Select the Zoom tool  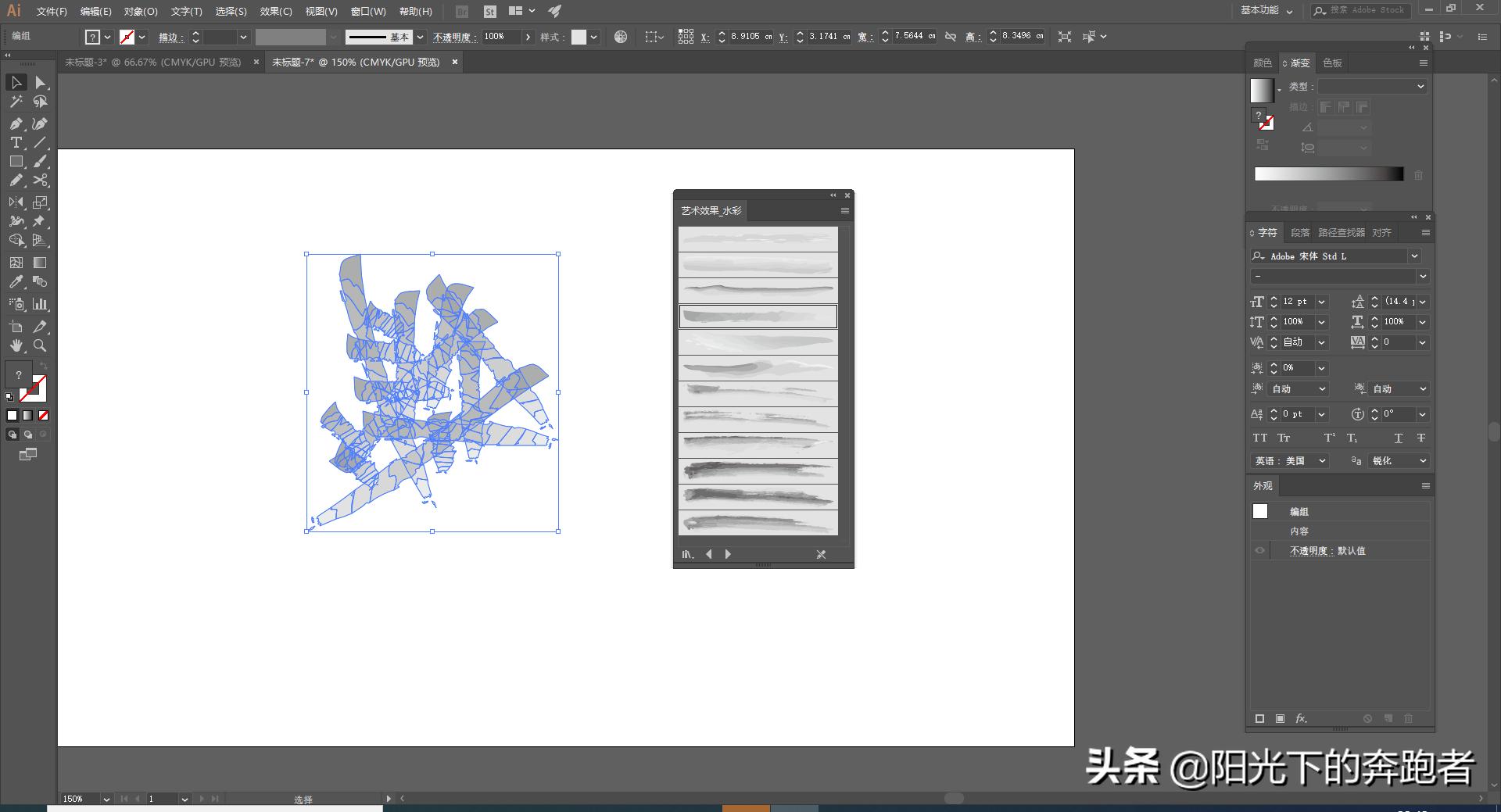40,346
